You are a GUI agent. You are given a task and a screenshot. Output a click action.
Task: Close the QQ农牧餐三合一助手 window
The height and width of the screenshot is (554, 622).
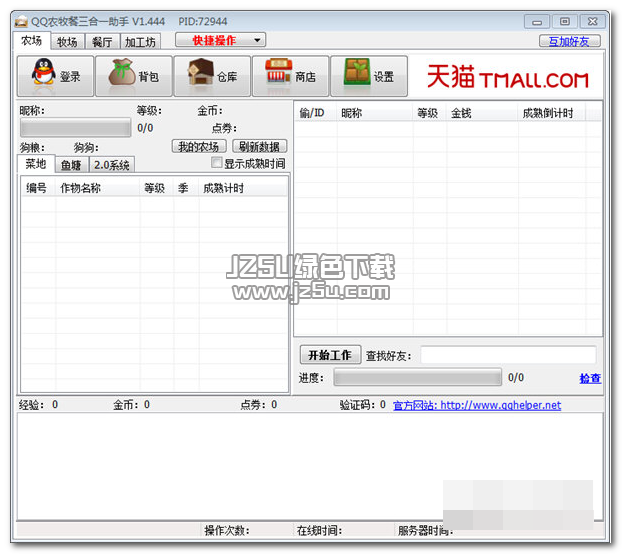592,22
